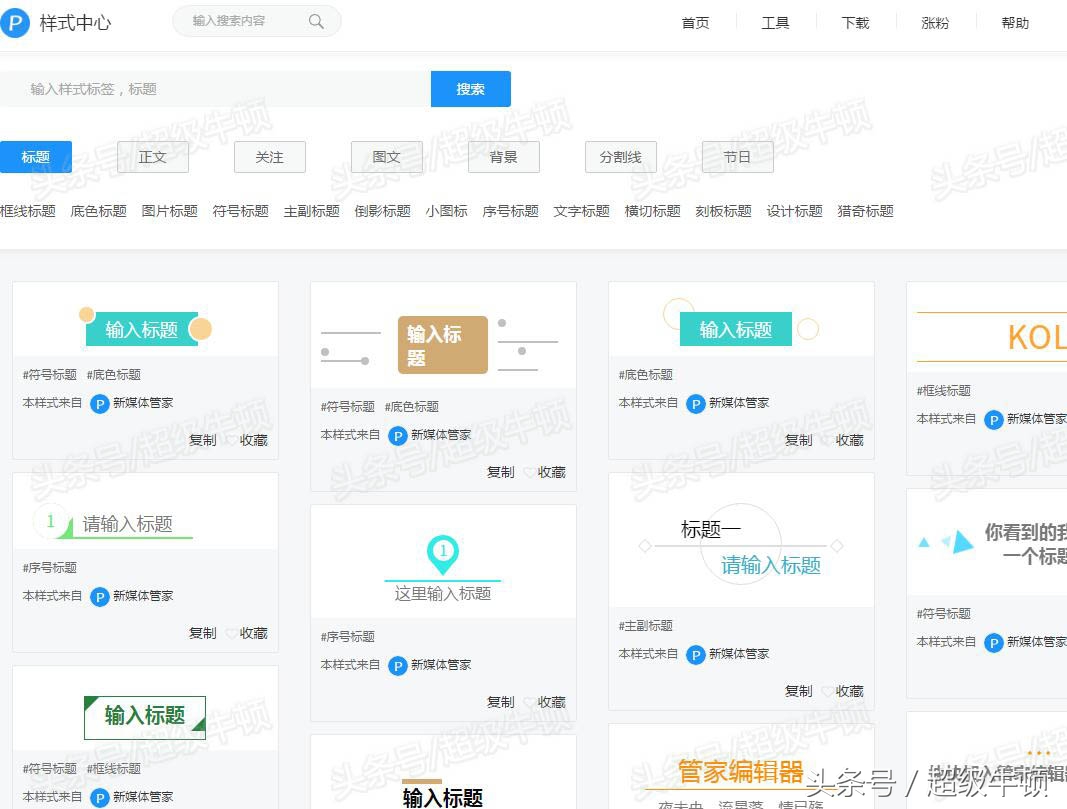Click 帮助 in the top navigation

point(1014,22)
